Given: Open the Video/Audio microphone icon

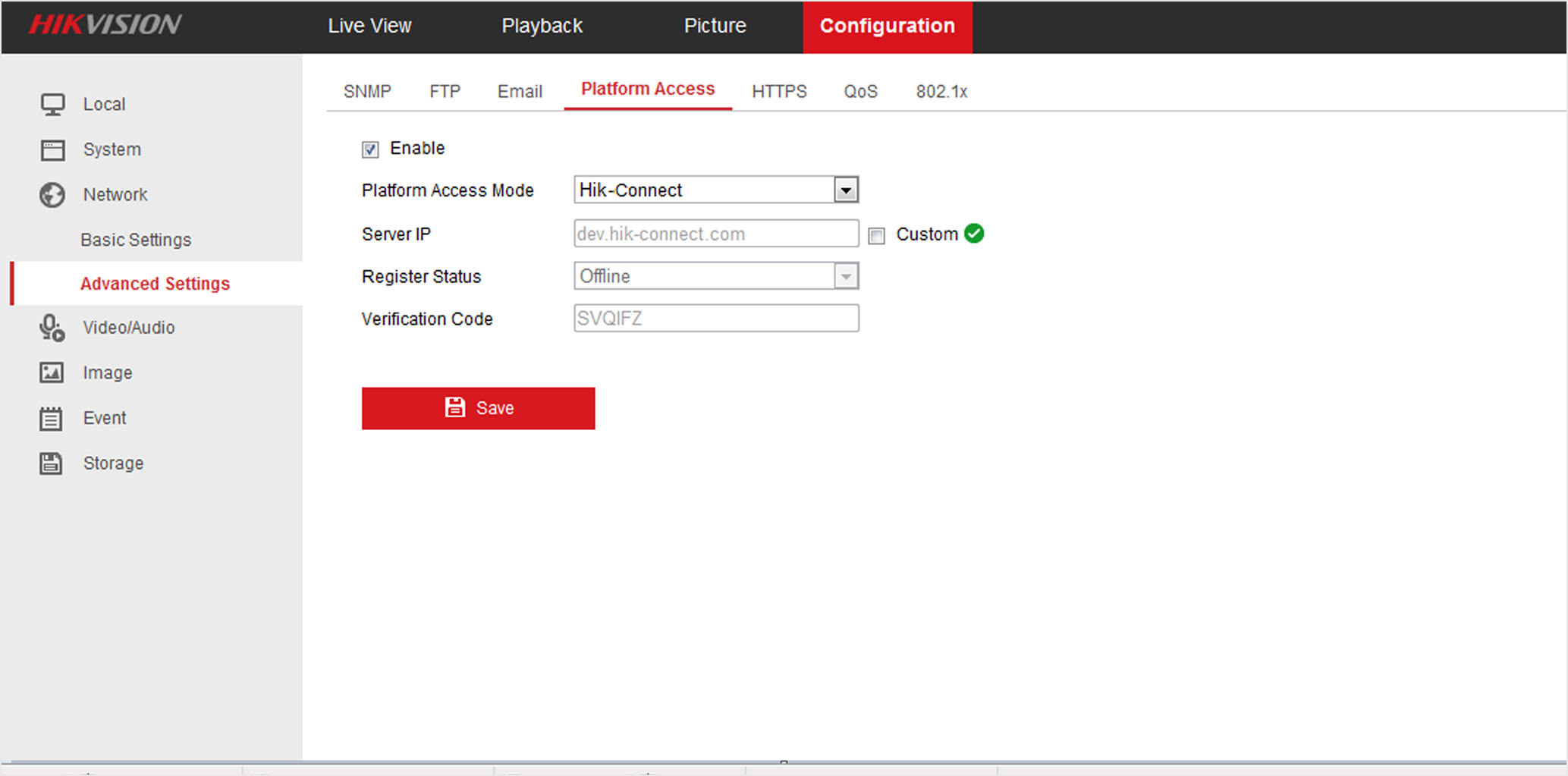Looking at the screenshot, I should pos(50,327).
